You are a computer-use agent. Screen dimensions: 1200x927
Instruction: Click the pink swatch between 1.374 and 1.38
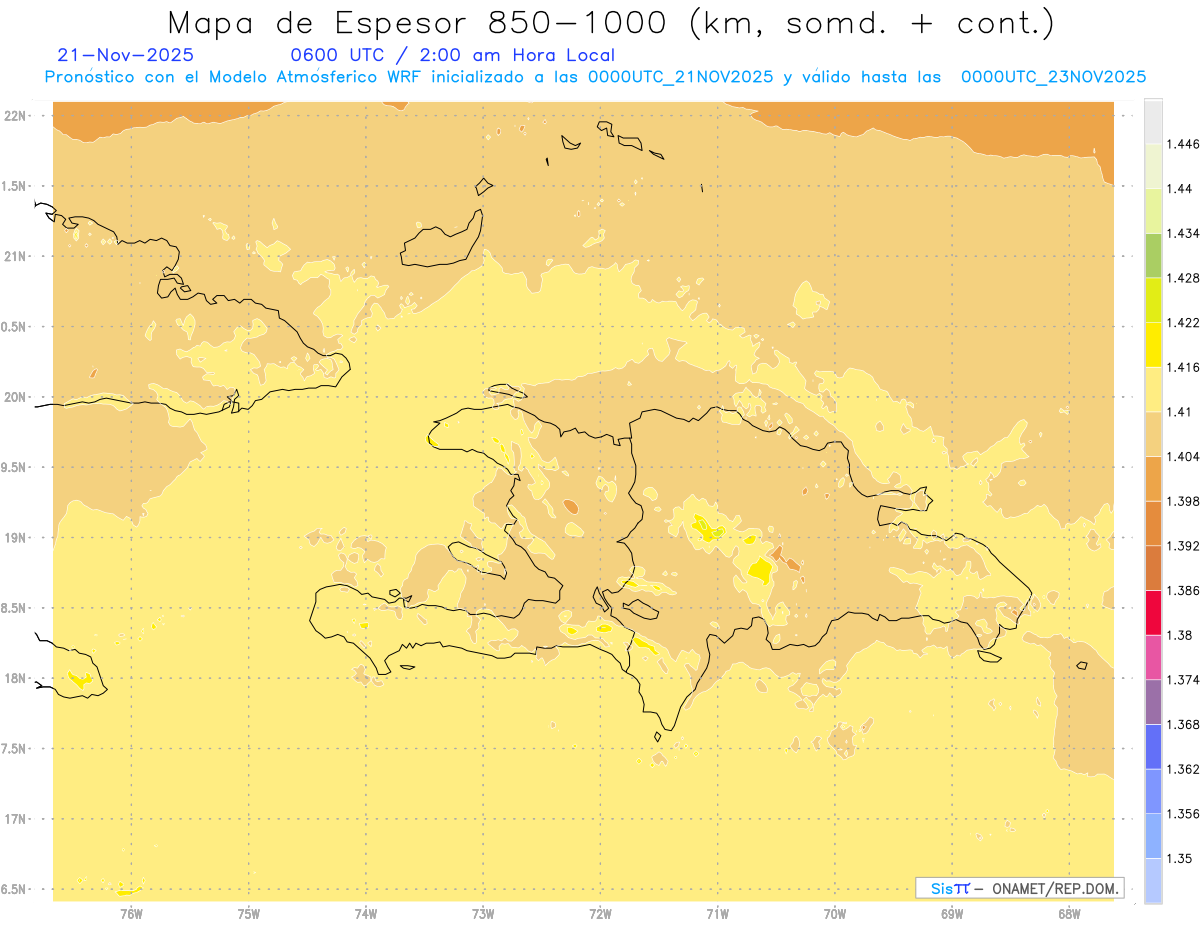[x=1153, y=657]
